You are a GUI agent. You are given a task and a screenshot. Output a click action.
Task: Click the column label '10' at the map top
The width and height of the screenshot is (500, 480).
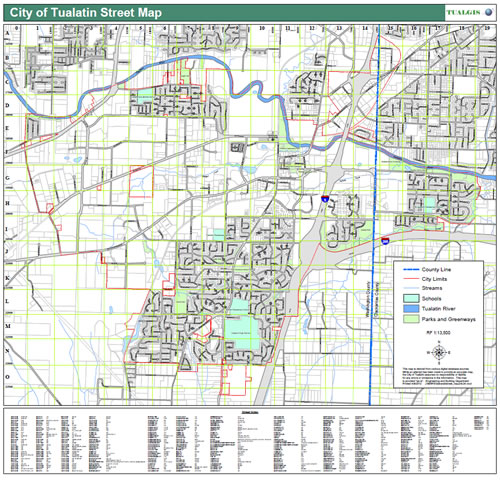coord(262,28)
